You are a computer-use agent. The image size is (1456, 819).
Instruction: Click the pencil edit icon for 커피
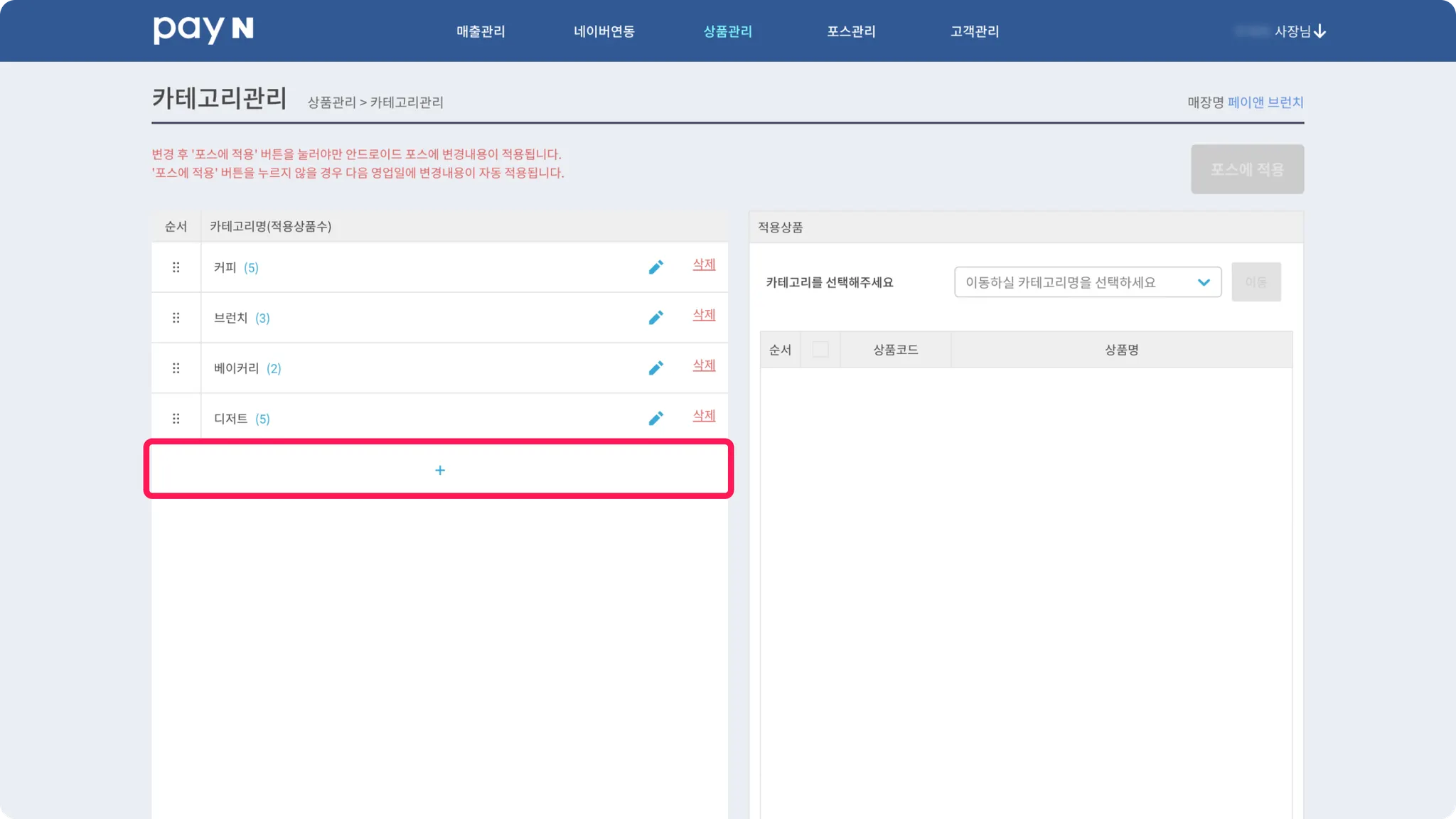click(655, 267)
